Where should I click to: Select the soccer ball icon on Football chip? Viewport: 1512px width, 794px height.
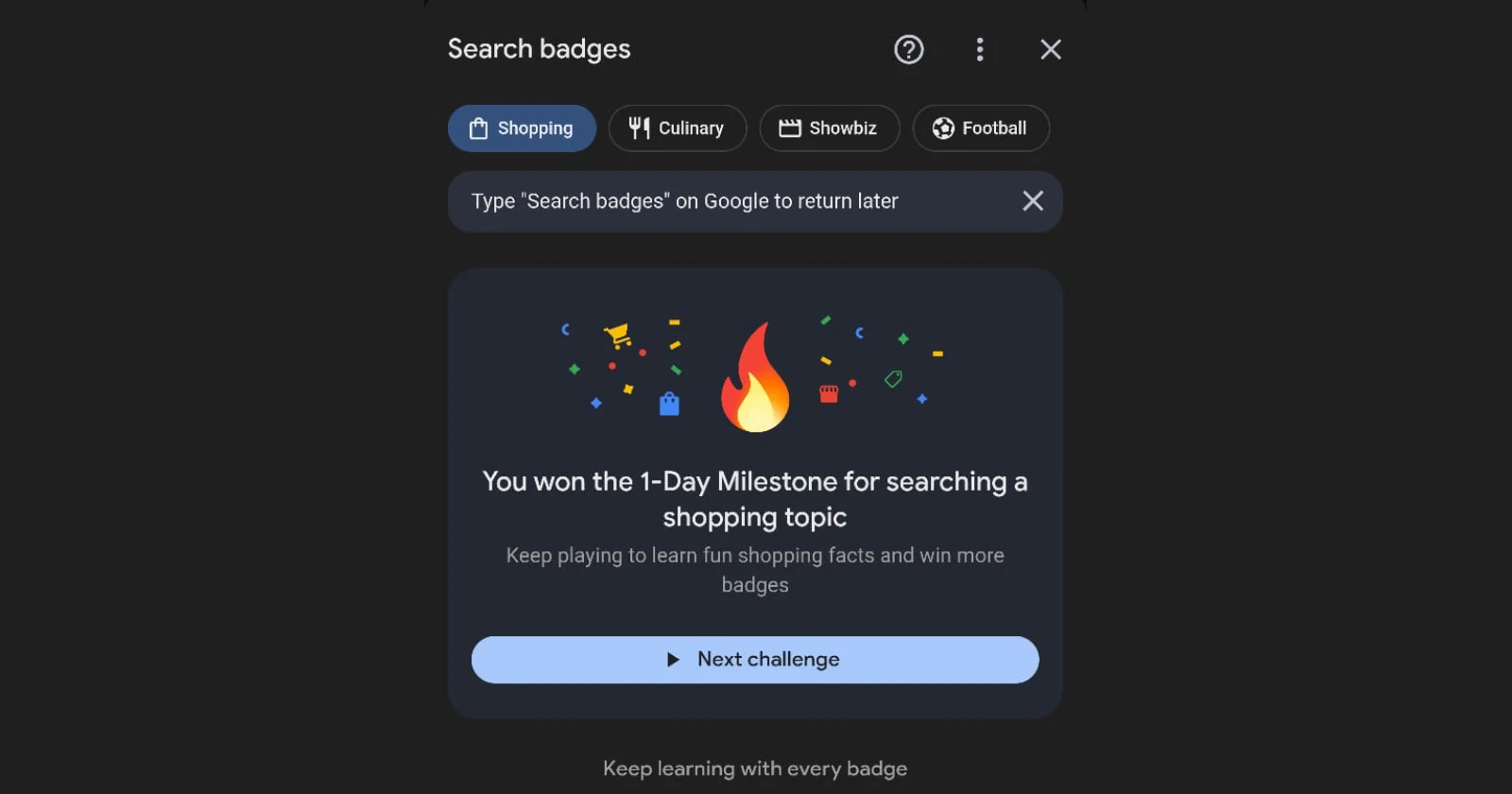tap(941, 128)
